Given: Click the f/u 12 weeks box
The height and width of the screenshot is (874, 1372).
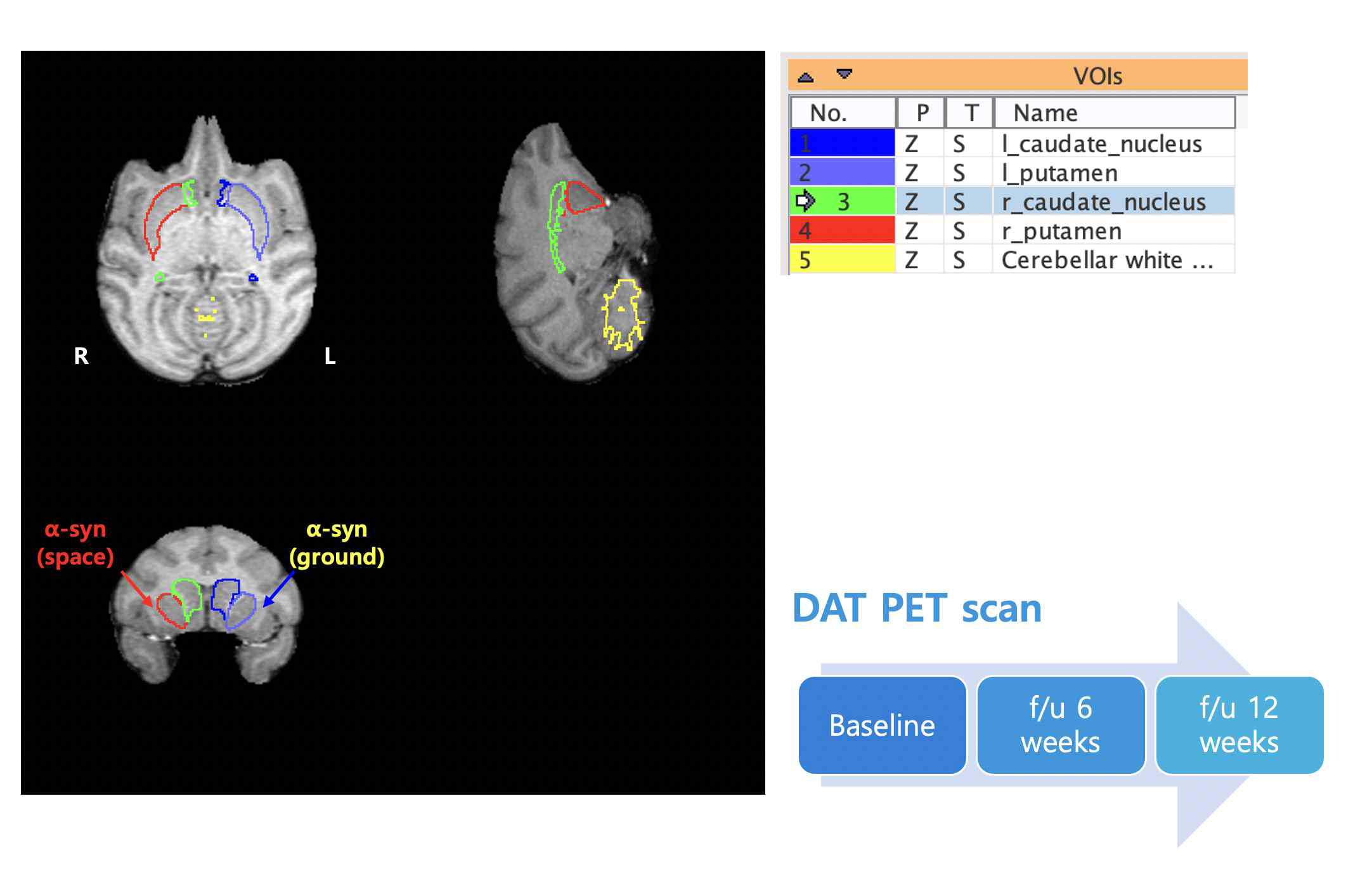Looking at the screenshot, I should pyautogui.click(x=1239, y=725).
